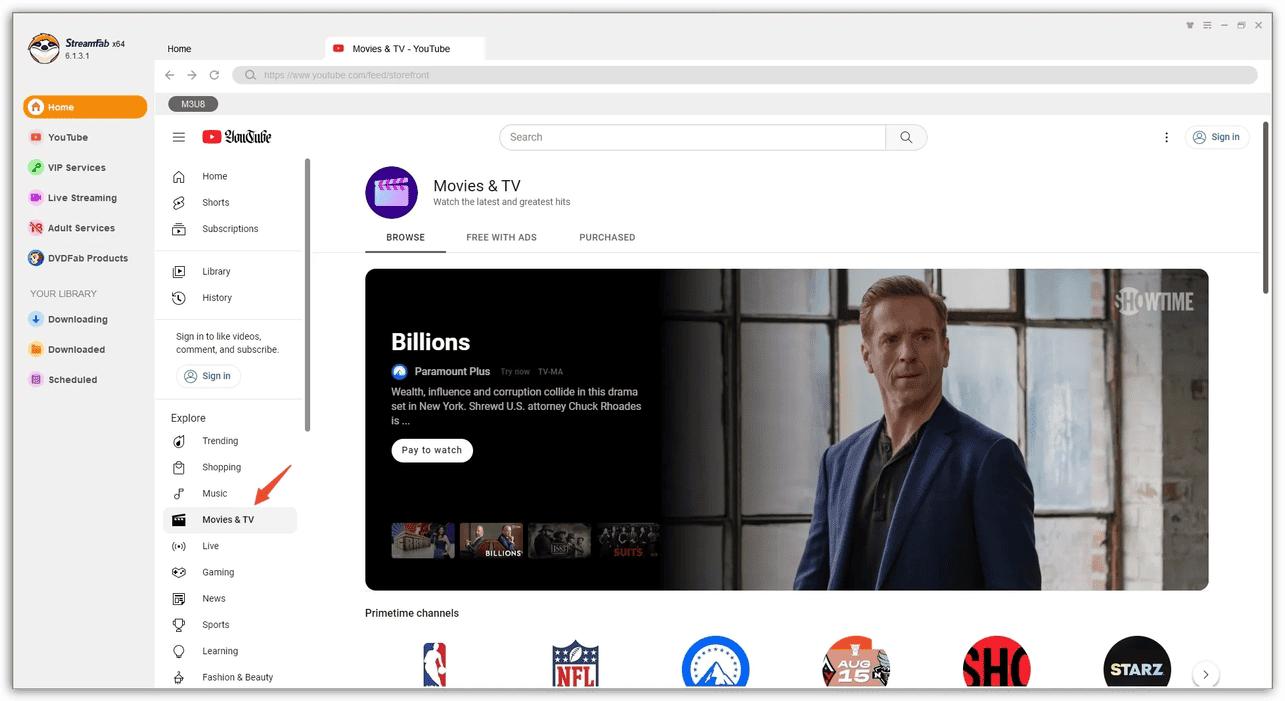Open StreamFab main menu icon in title bar
1285x701 pixels.
[x=1208, y=25]
